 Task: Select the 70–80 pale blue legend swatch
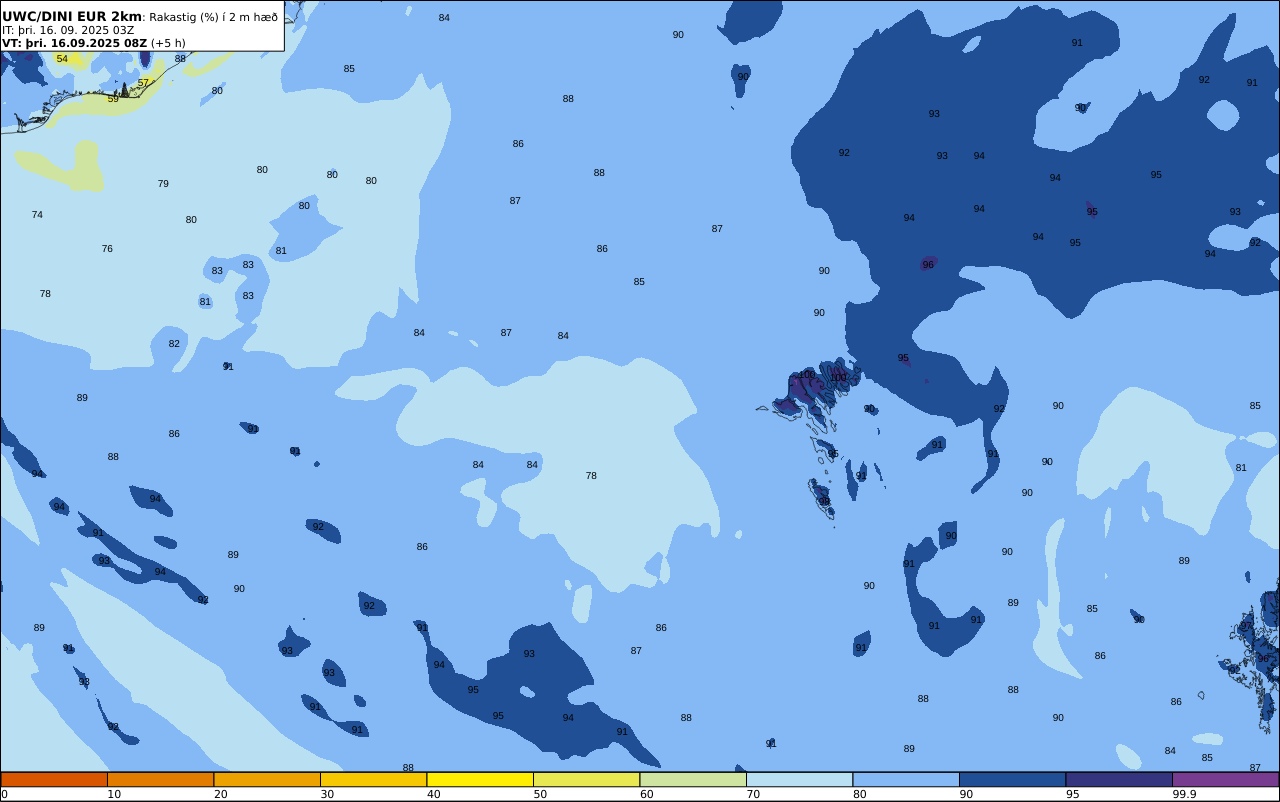click(799, 779)
